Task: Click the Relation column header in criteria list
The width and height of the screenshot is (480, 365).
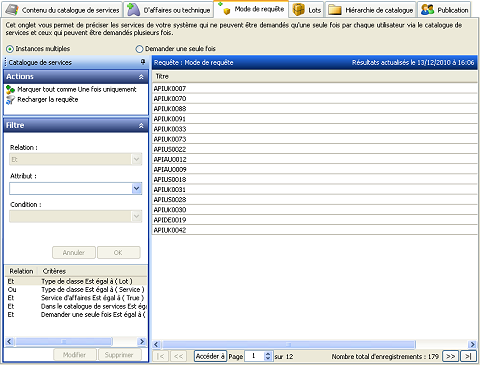Action: pos(21,271)
